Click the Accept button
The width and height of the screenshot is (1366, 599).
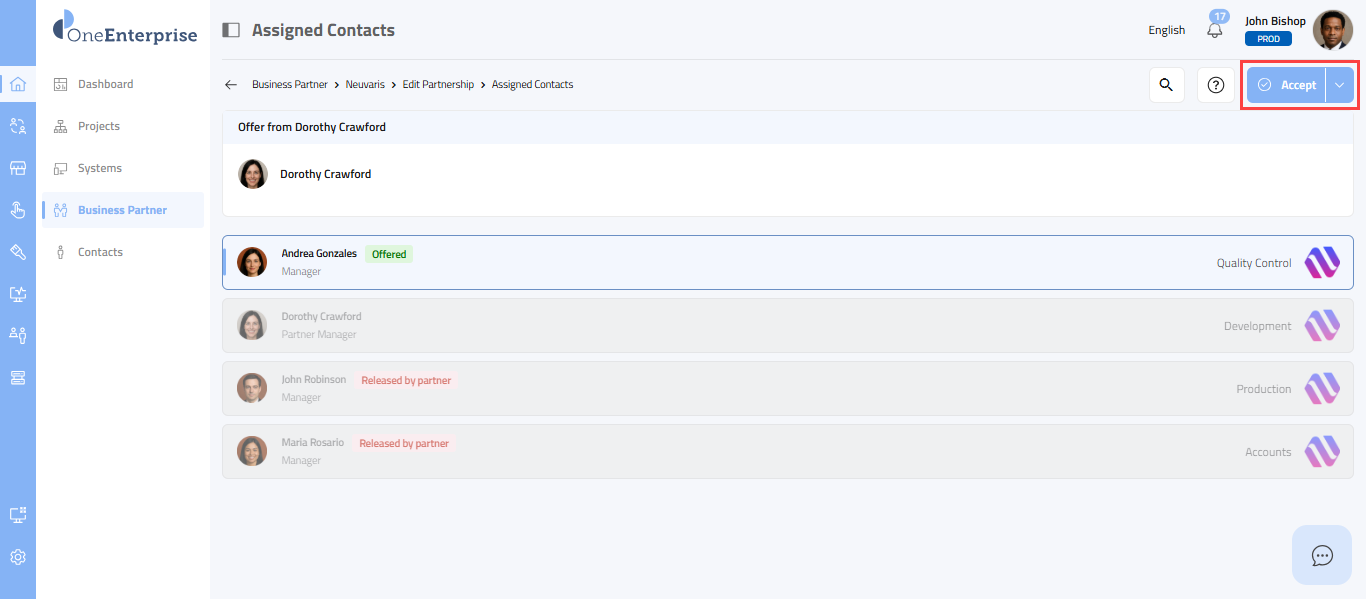tap(1287, 85)
